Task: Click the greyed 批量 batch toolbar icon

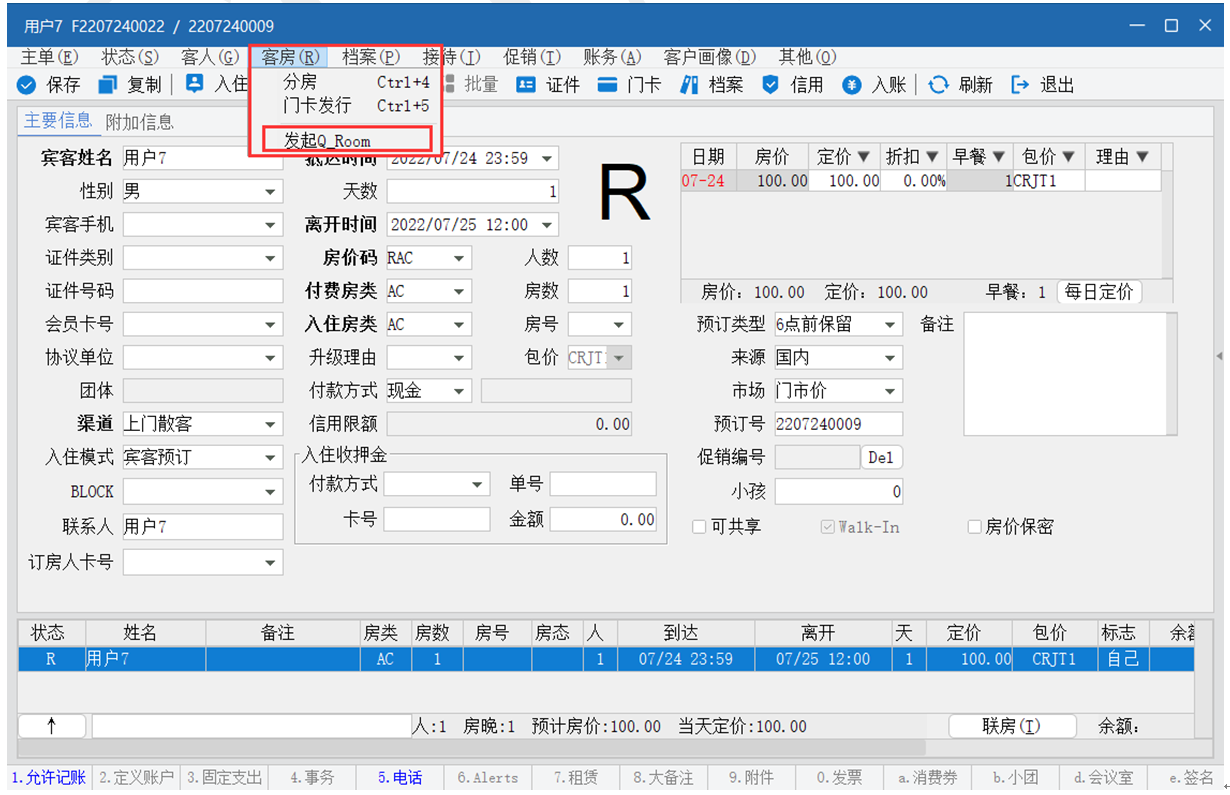Action: click(x=448, y=85)
